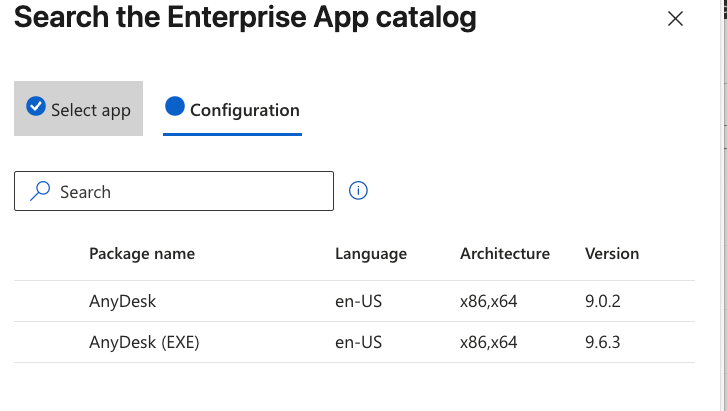Open the info icon next to Search
Viewport: 727px width, 411px height.
pyautogui.click(x=359, y=190)
